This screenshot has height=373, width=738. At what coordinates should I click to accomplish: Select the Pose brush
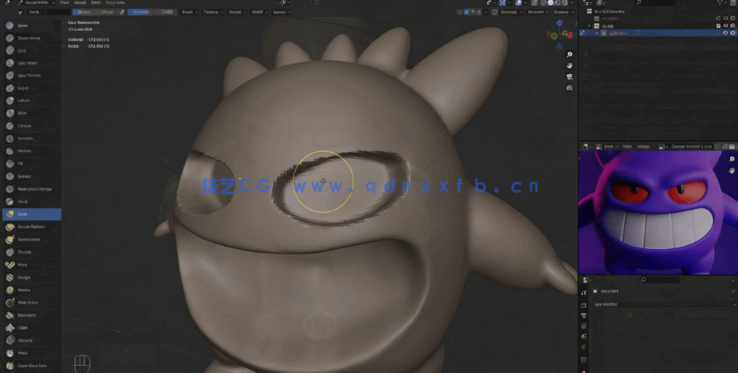(31, 265)
